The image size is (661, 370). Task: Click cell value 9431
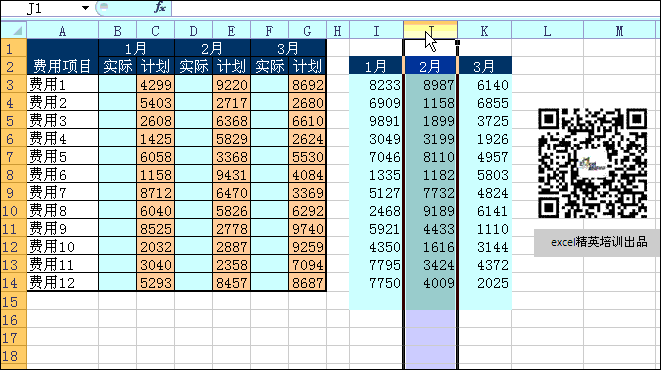click(x=231, y=174)
